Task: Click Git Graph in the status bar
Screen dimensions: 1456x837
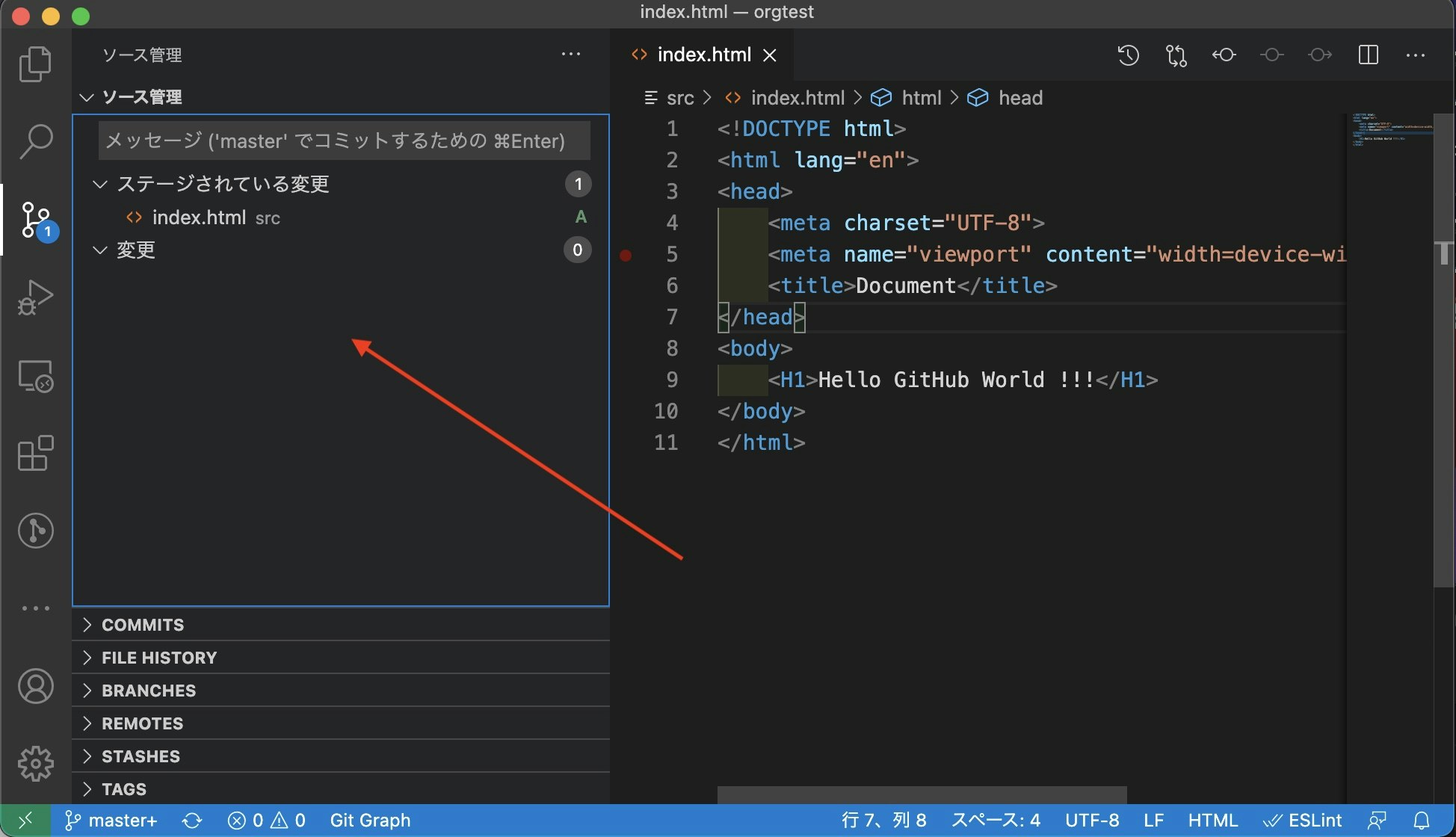Action: tap(370, 821)
